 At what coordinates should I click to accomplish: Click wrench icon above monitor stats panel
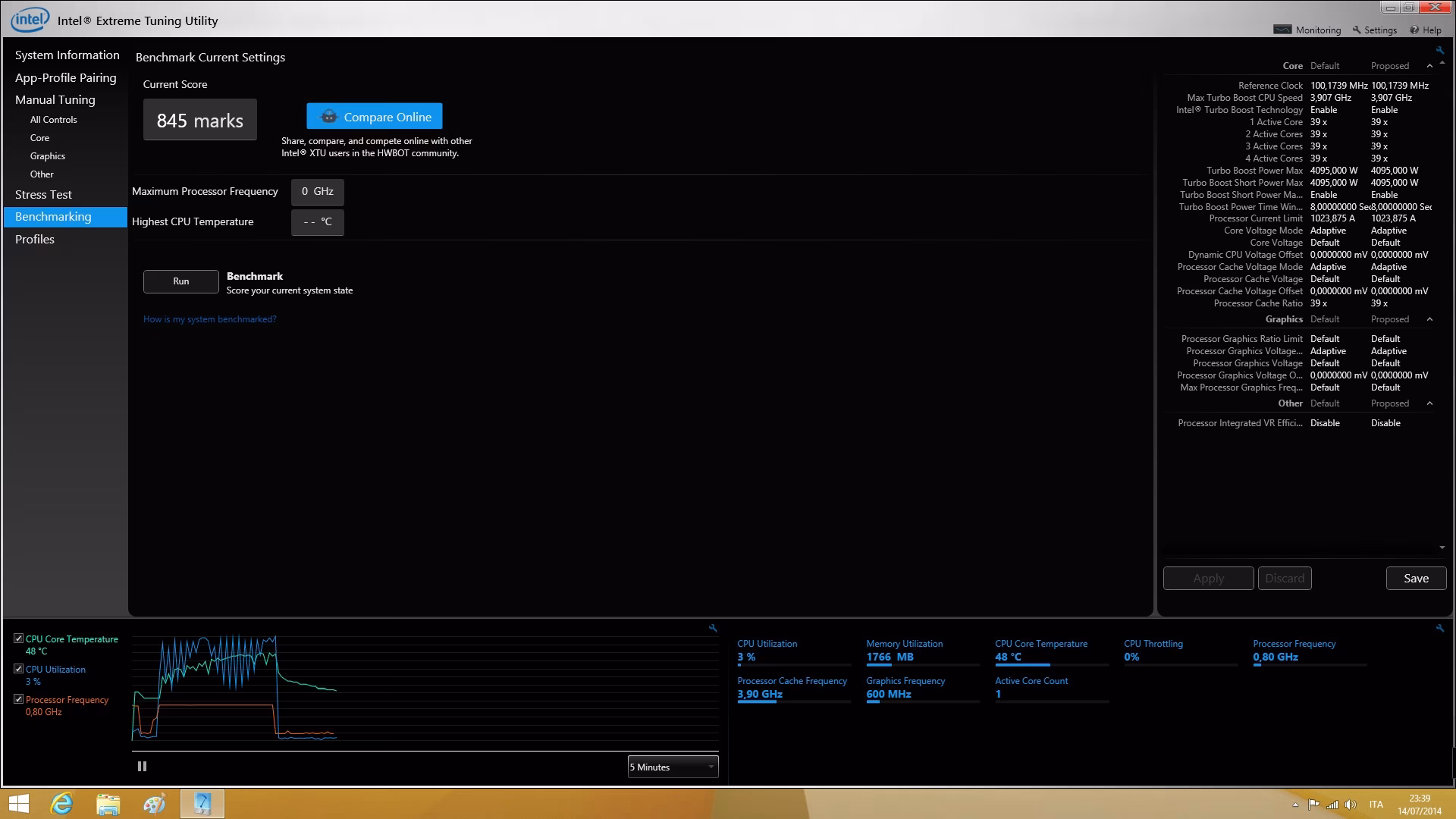[1439, 628]
